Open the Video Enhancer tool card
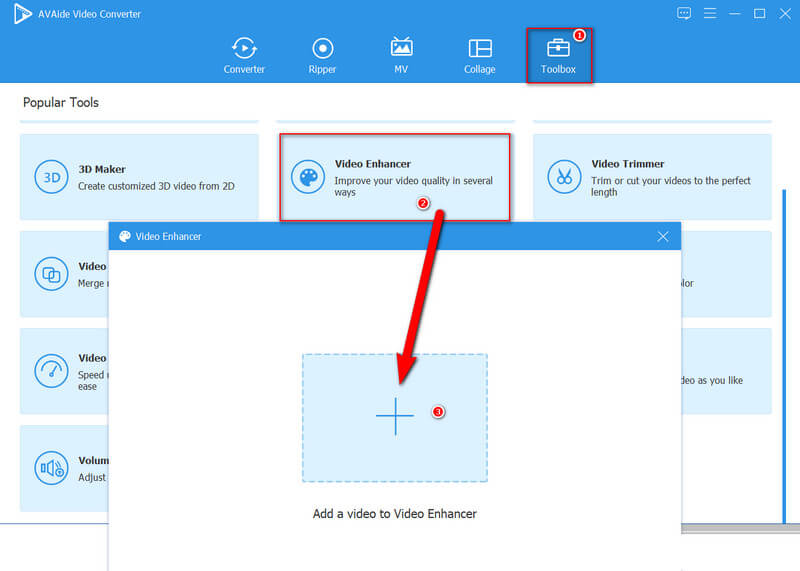The height and width of the screenshot is (571, 800). (395, 177)
